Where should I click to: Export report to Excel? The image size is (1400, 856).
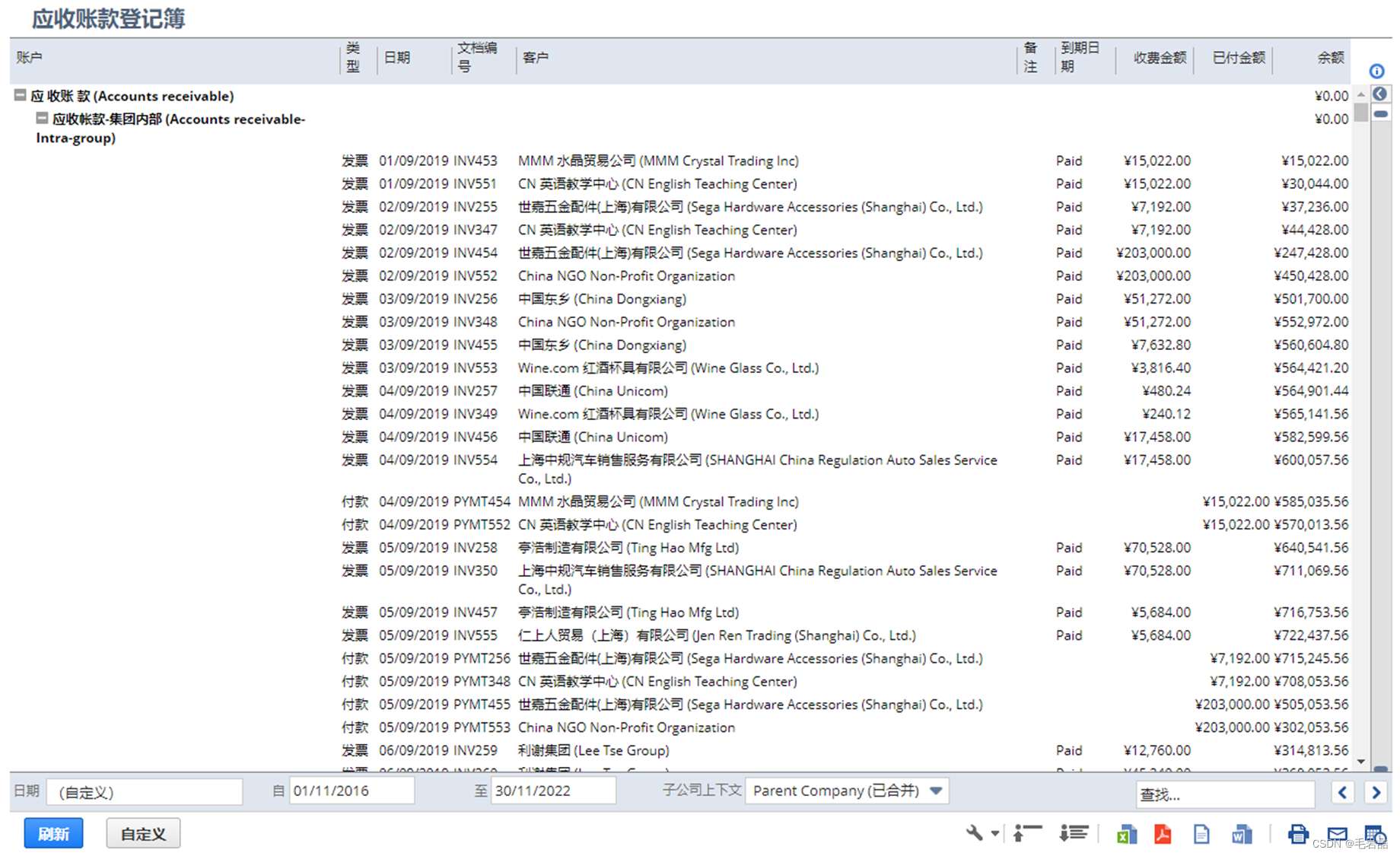pyautogui.click(x=1126, y=834)
